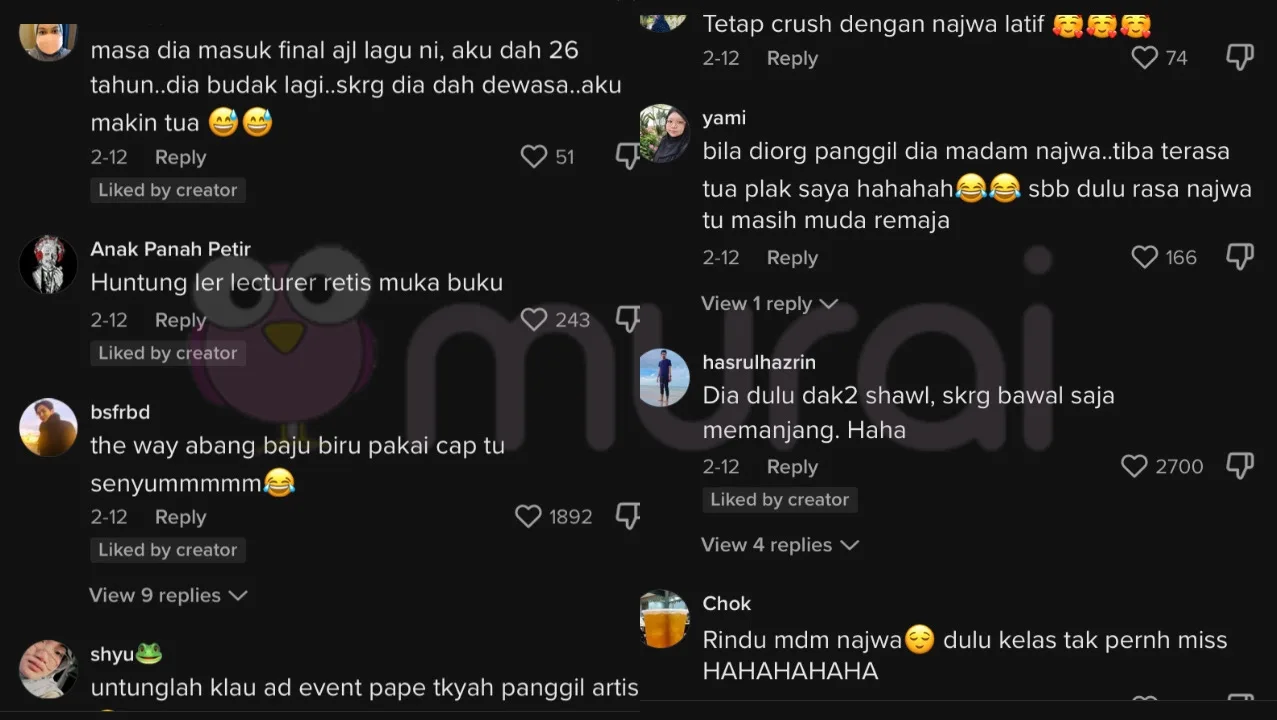Image resolution: width=1277 pixels, height=720 pixels.
Task: Dislike hasrulhazrin's shawl comment
Action: tap(1240, 466)
